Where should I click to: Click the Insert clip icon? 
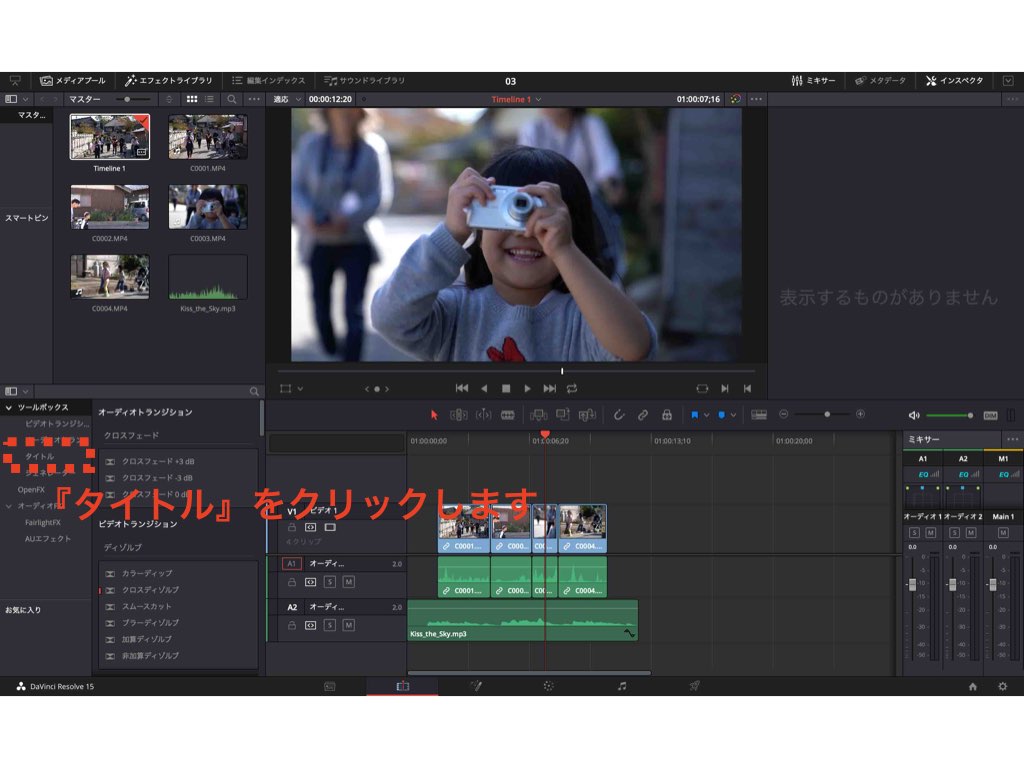point(539,415)
